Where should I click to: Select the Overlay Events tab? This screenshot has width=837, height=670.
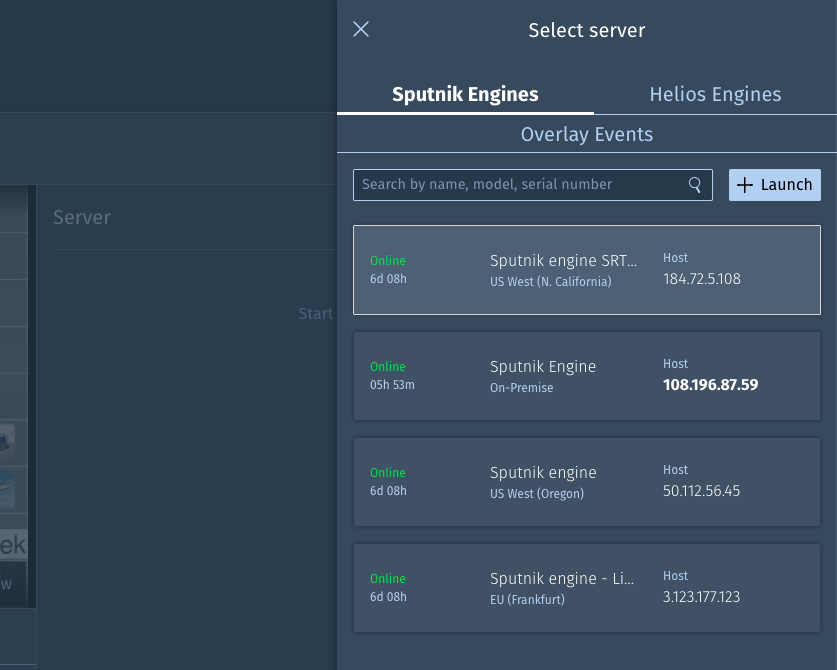(586, 135)
